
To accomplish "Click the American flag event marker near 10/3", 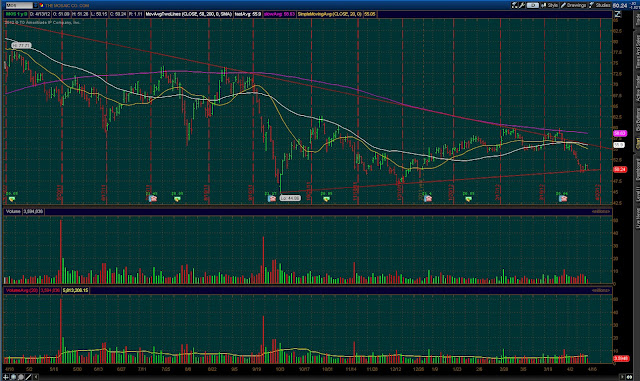I will pos(271,198).
